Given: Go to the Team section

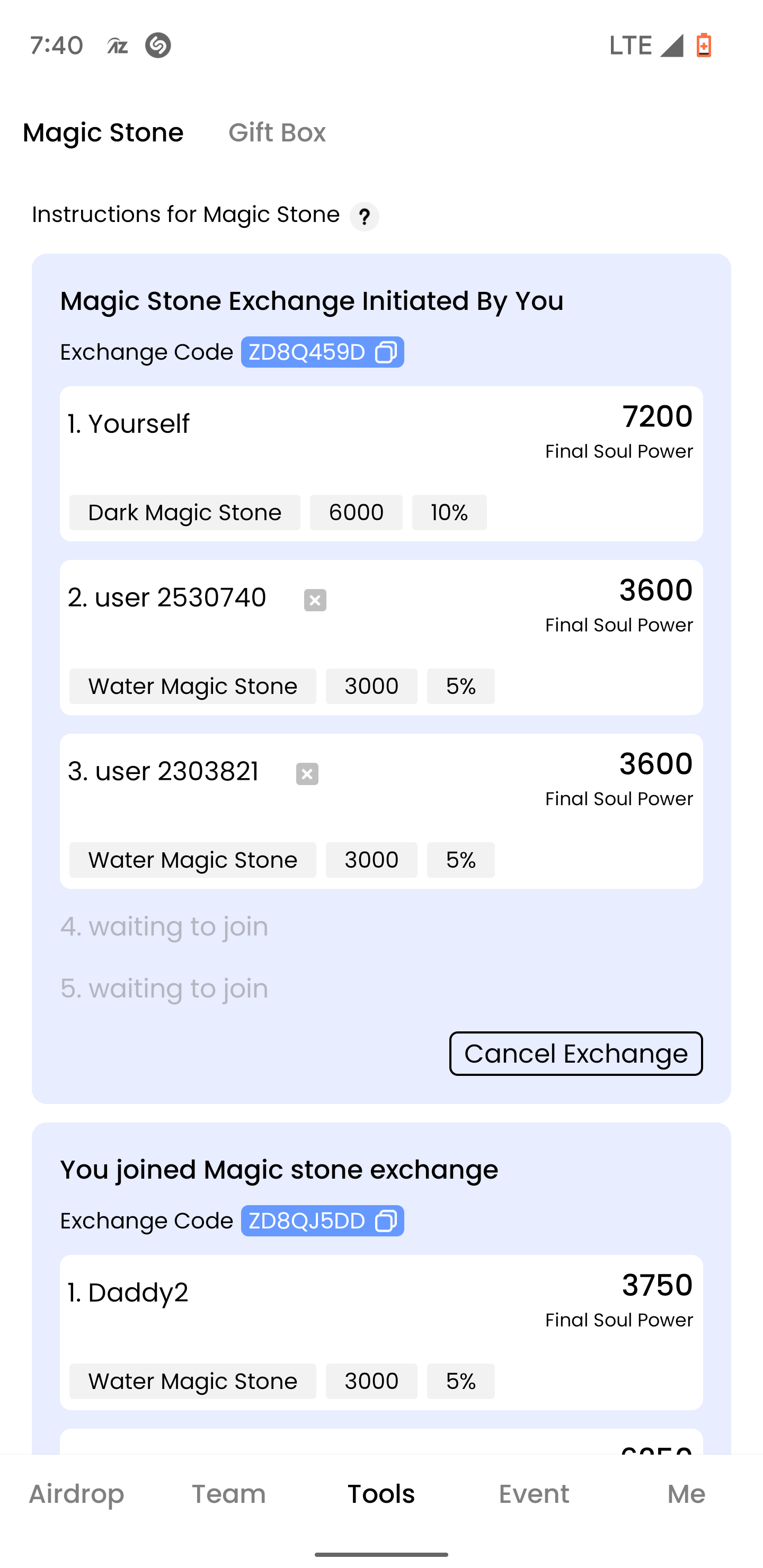Looking at the screenshot, I should [229, 1494].
